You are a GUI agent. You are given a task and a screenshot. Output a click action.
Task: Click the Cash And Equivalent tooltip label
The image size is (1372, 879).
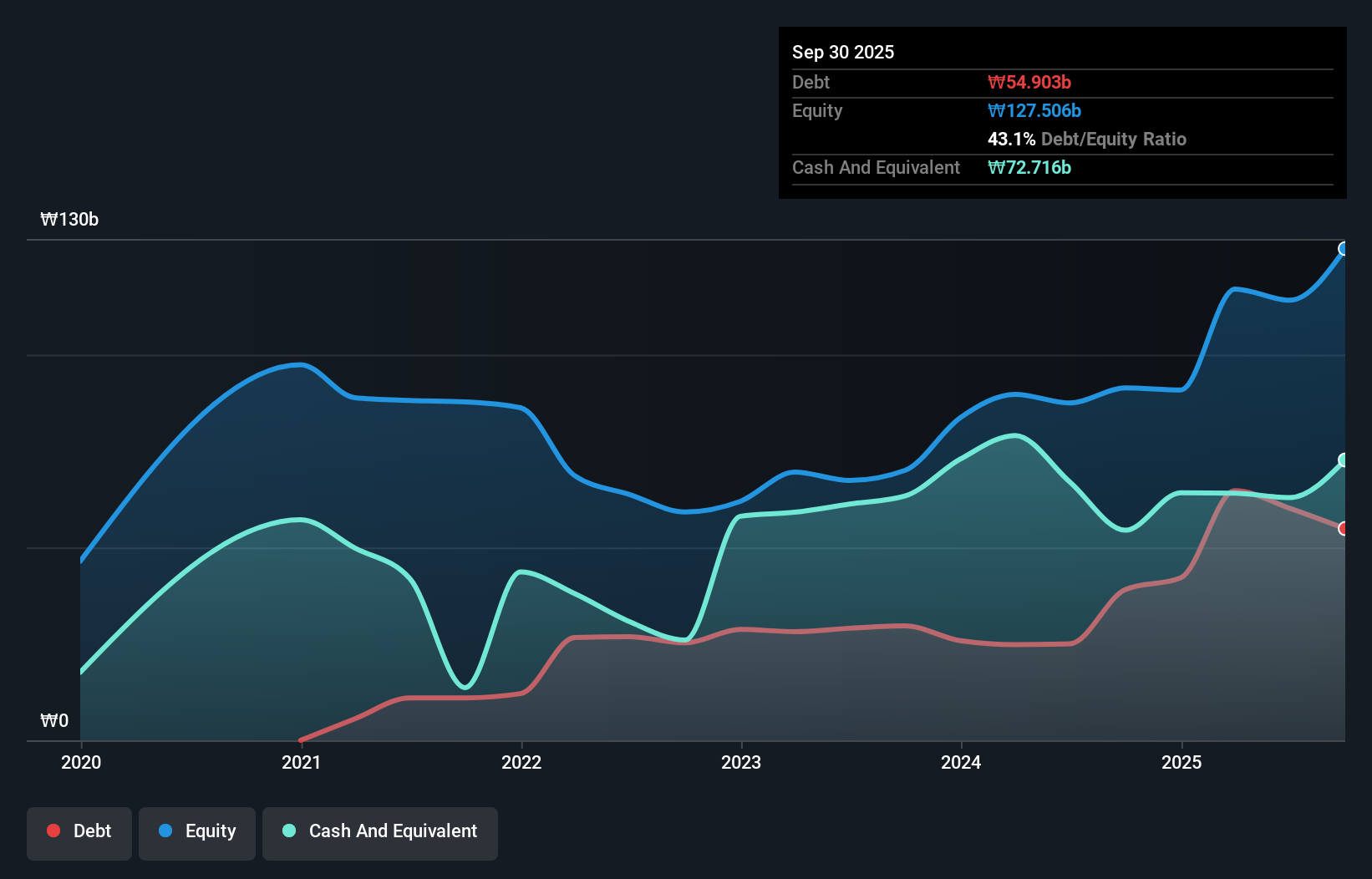coord(876,167)
